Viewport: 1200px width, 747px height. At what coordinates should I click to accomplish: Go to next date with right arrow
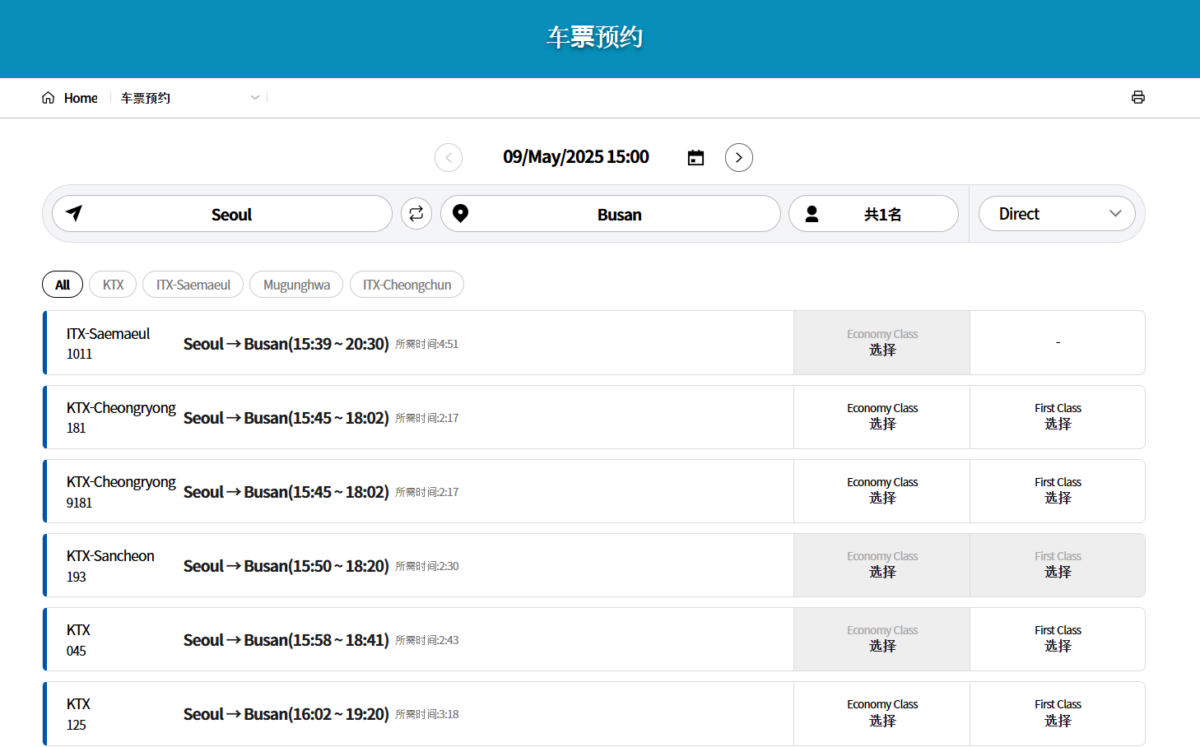pyautogui.click(x=738, y=158)
